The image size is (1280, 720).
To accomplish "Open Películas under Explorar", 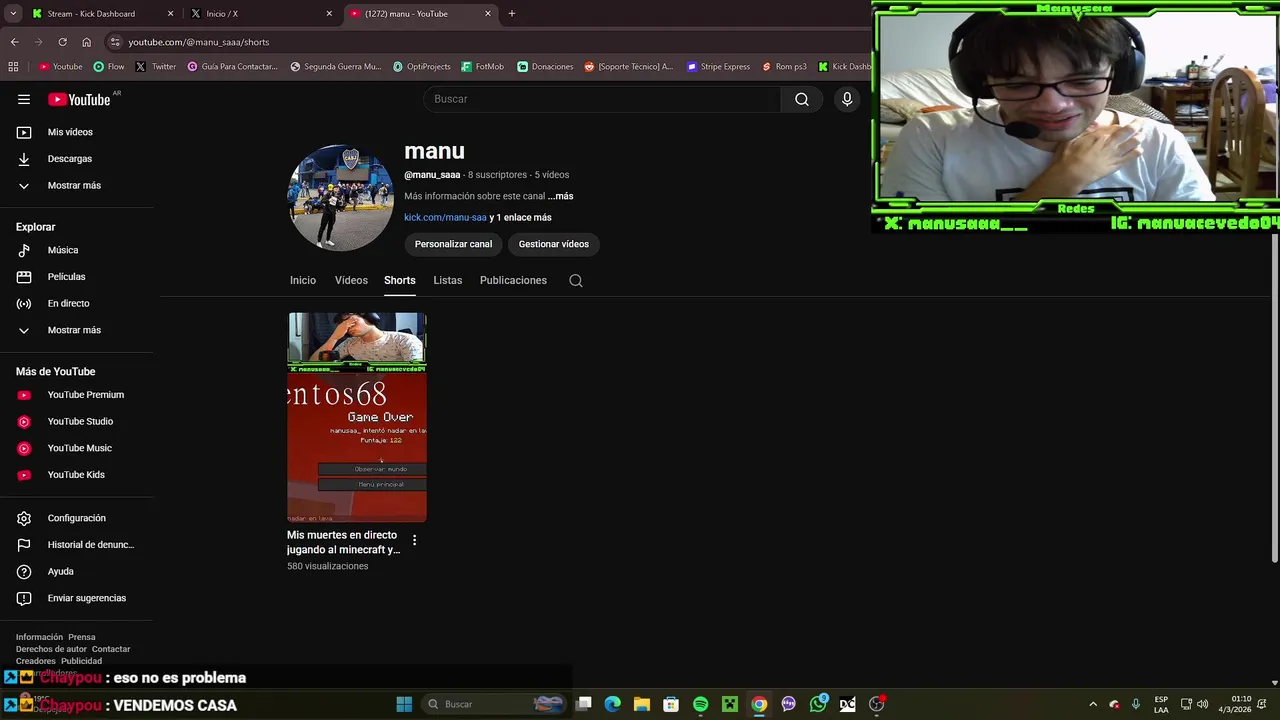I will pos(66,277).
